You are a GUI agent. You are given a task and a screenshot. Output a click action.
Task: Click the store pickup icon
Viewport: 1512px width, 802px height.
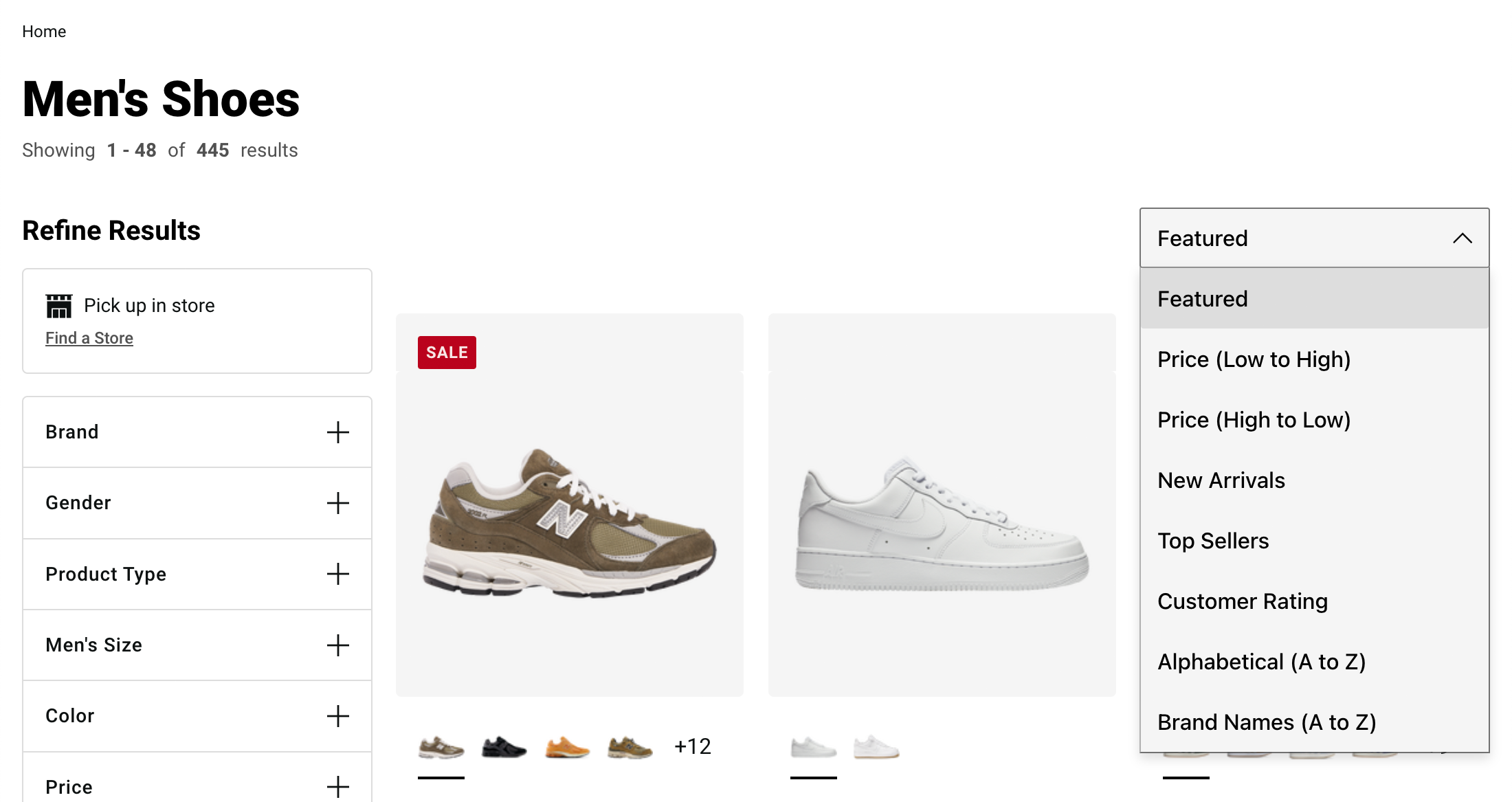coord(58,306)
